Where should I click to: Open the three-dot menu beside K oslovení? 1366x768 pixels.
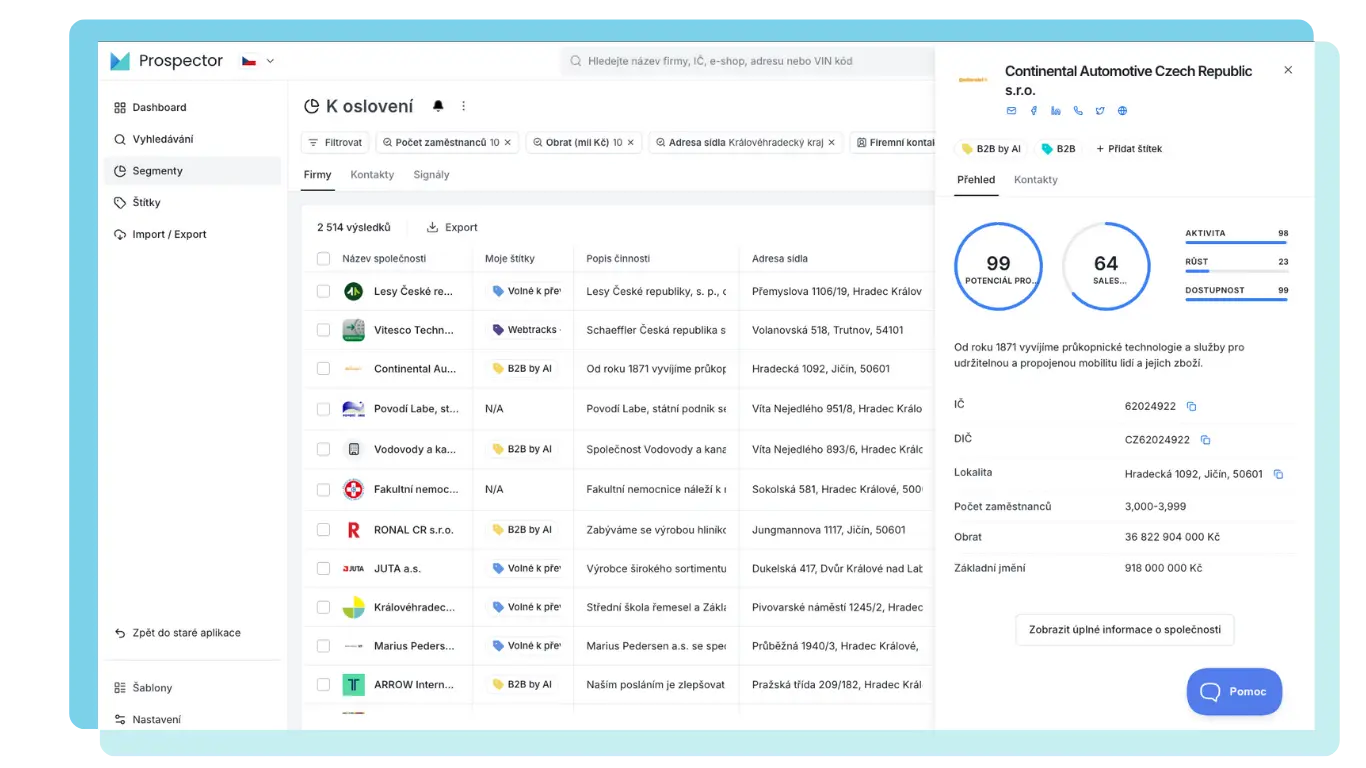(x=463, y=106)
